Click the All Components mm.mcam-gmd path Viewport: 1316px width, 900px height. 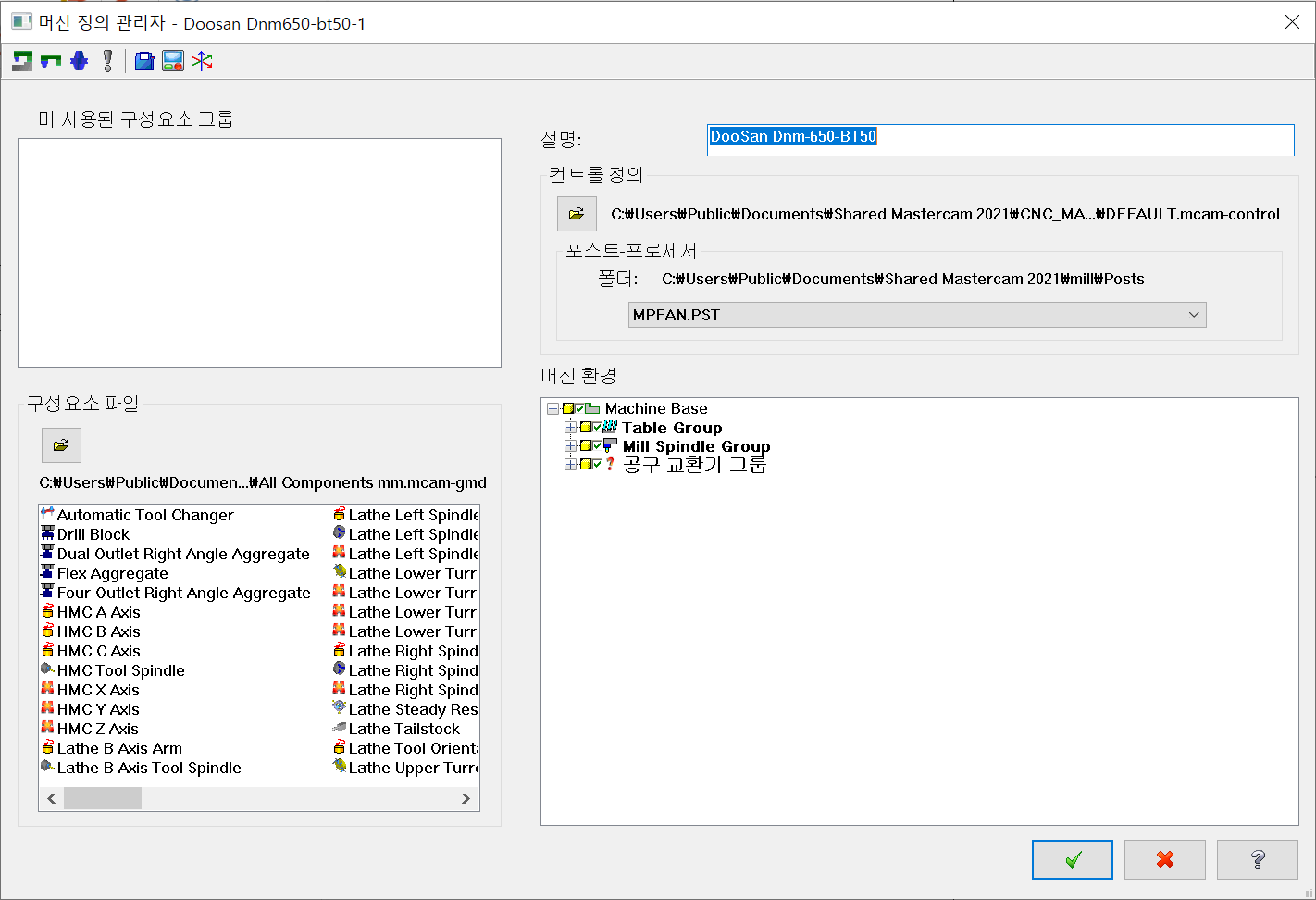(263, 482)
